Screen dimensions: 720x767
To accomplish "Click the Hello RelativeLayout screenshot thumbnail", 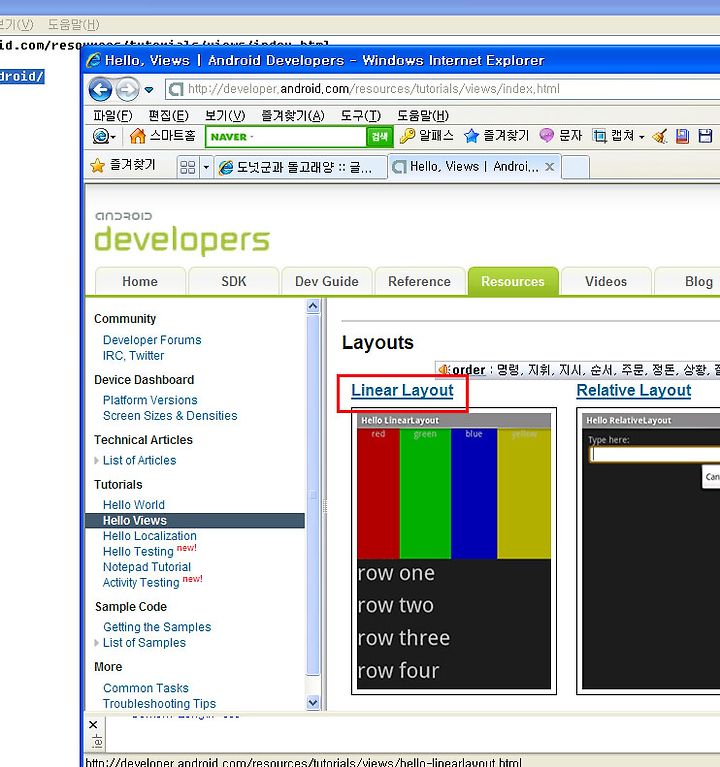I will tap(648, 551).
